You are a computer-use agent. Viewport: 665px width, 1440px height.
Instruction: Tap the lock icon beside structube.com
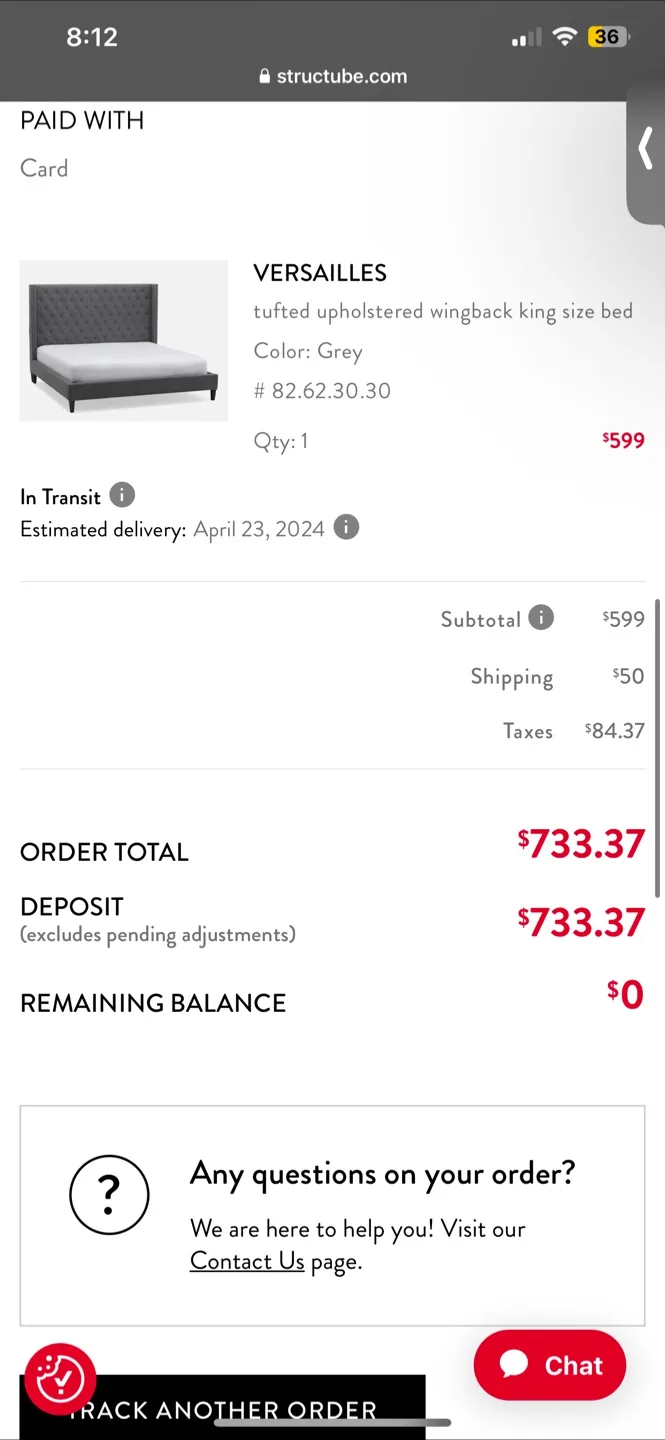pyautogui.click(x=265, y=77)
